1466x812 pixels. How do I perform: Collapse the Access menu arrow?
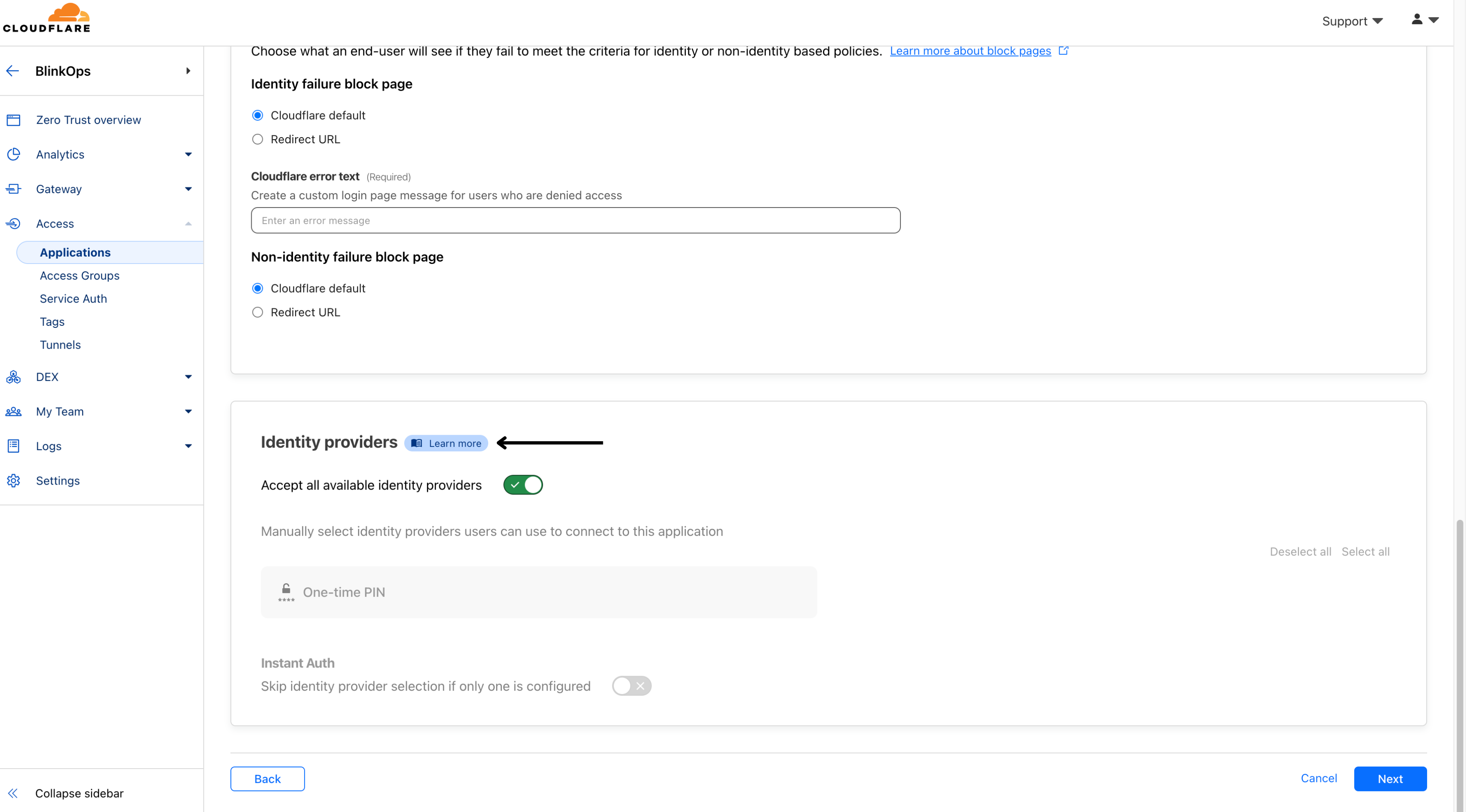click(188, 223)
